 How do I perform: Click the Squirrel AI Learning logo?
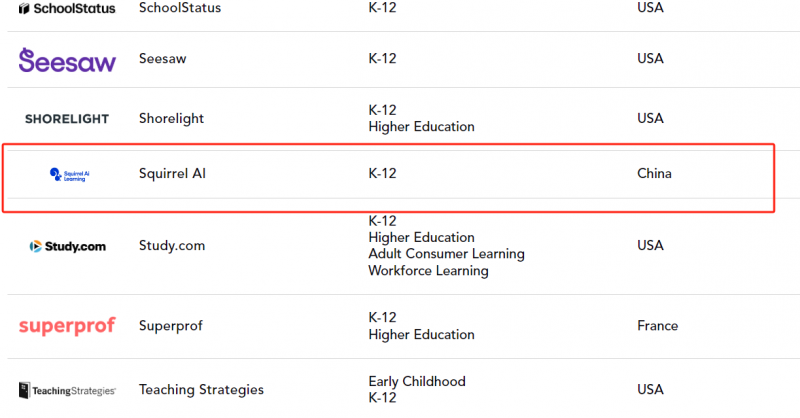69,175
